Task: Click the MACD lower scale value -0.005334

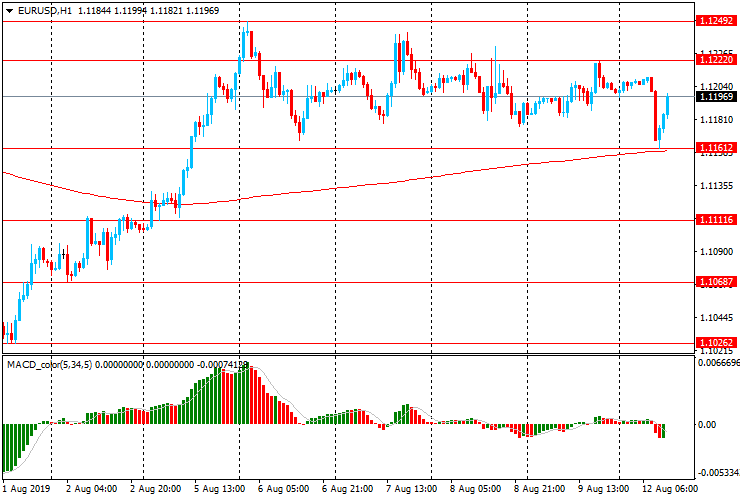Action: pyautogui.click(x=718, y=473)
